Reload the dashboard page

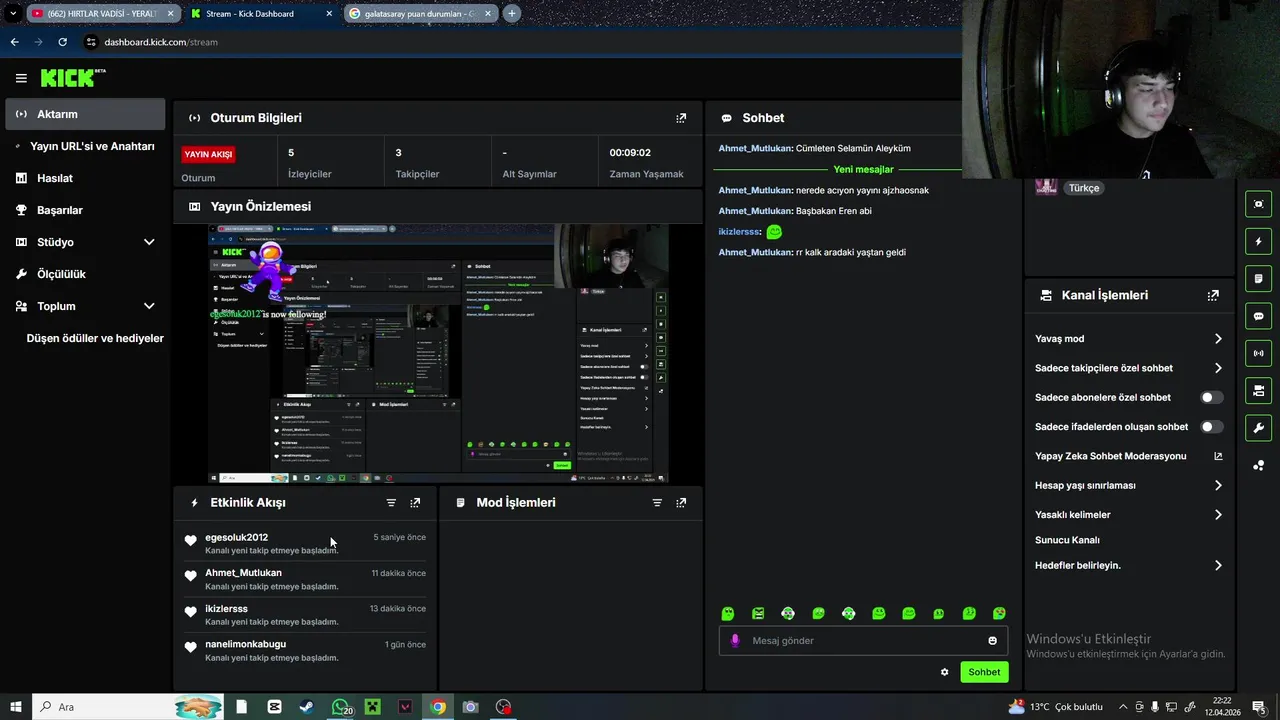pos(62,42)
